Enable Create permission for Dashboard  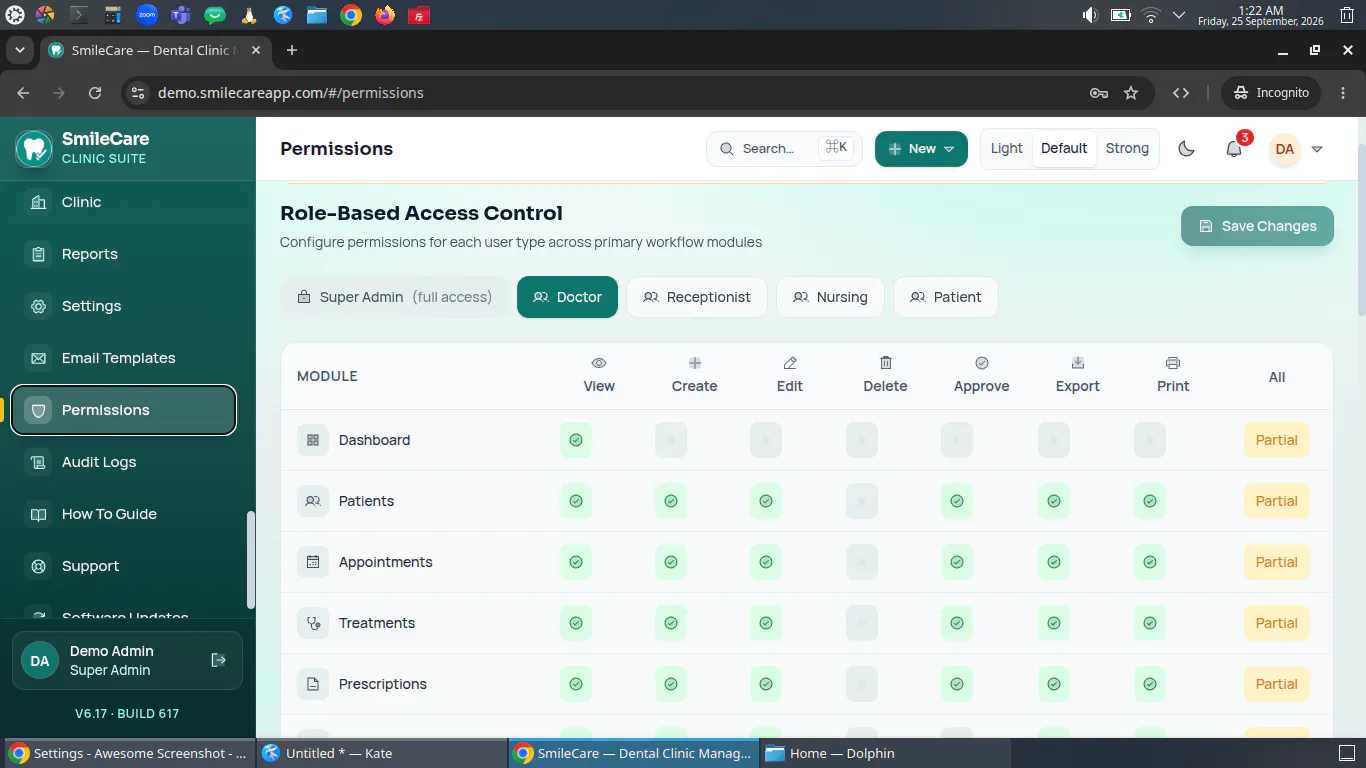(x=671, y=440)
